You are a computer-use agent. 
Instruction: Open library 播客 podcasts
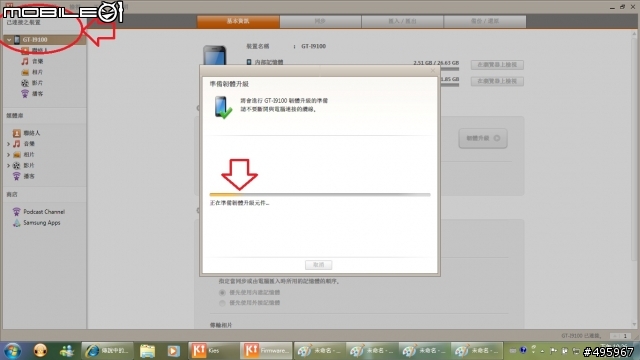pyautogui.click(x=24, y=176)
